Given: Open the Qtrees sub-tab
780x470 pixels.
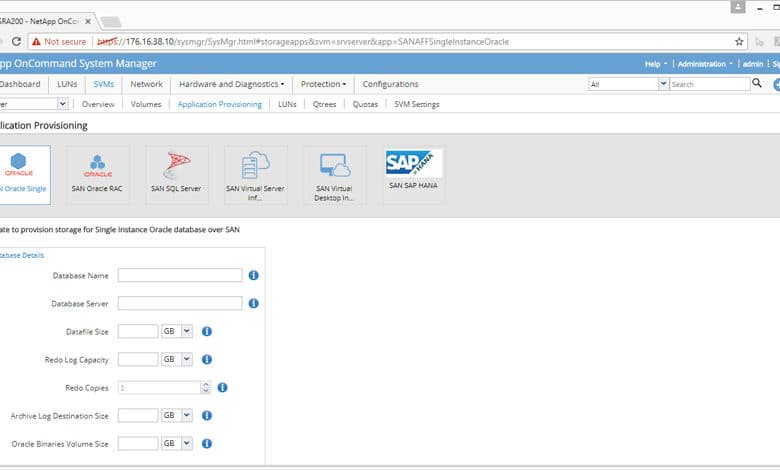Looking at the screenshot, I should pyautogui.click(x=324, y=104).
